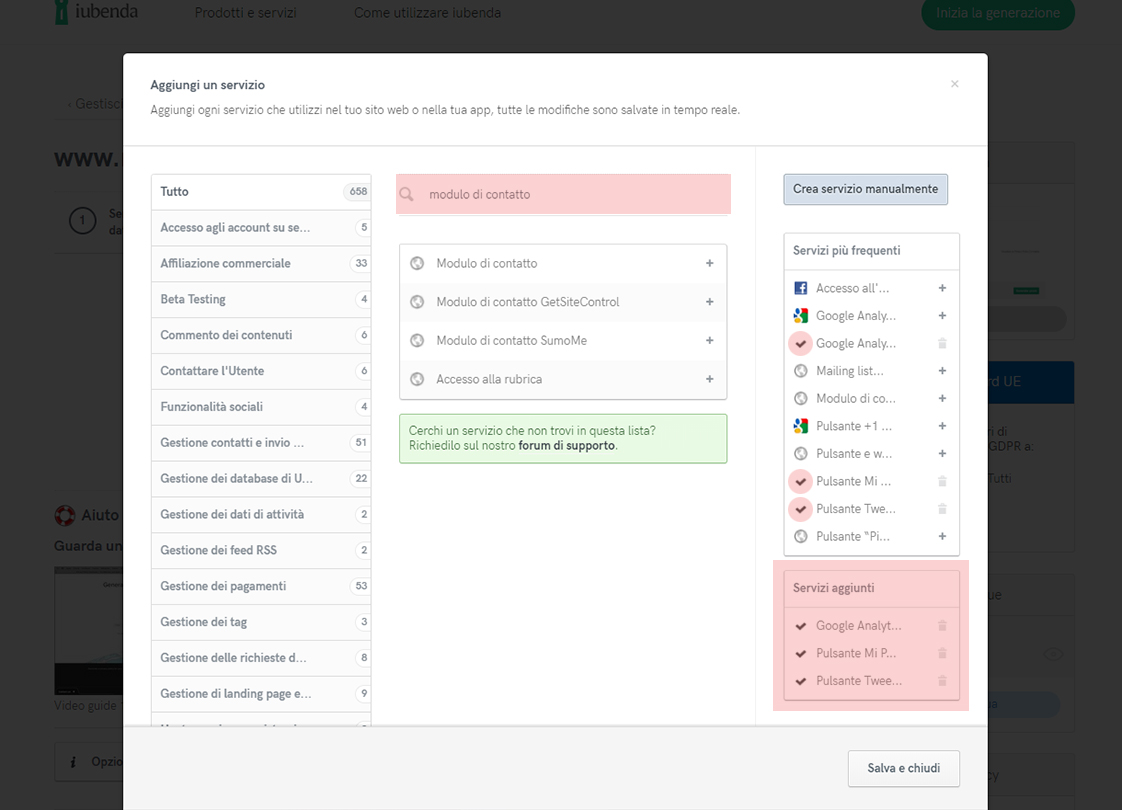Select Gestione dei dati di attività category
The image size is (1122, 810).
[x=261, y=514]
